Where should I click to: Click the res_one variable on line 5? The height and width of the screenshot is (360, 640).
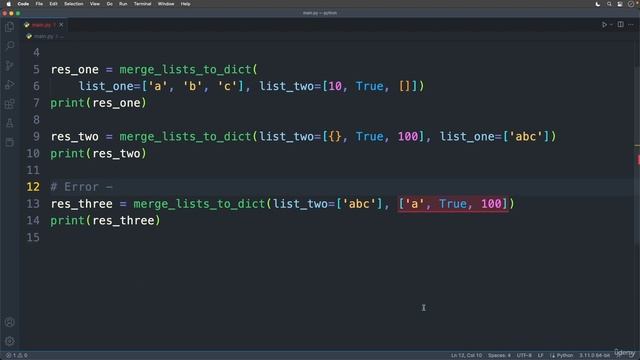point(75,70)
